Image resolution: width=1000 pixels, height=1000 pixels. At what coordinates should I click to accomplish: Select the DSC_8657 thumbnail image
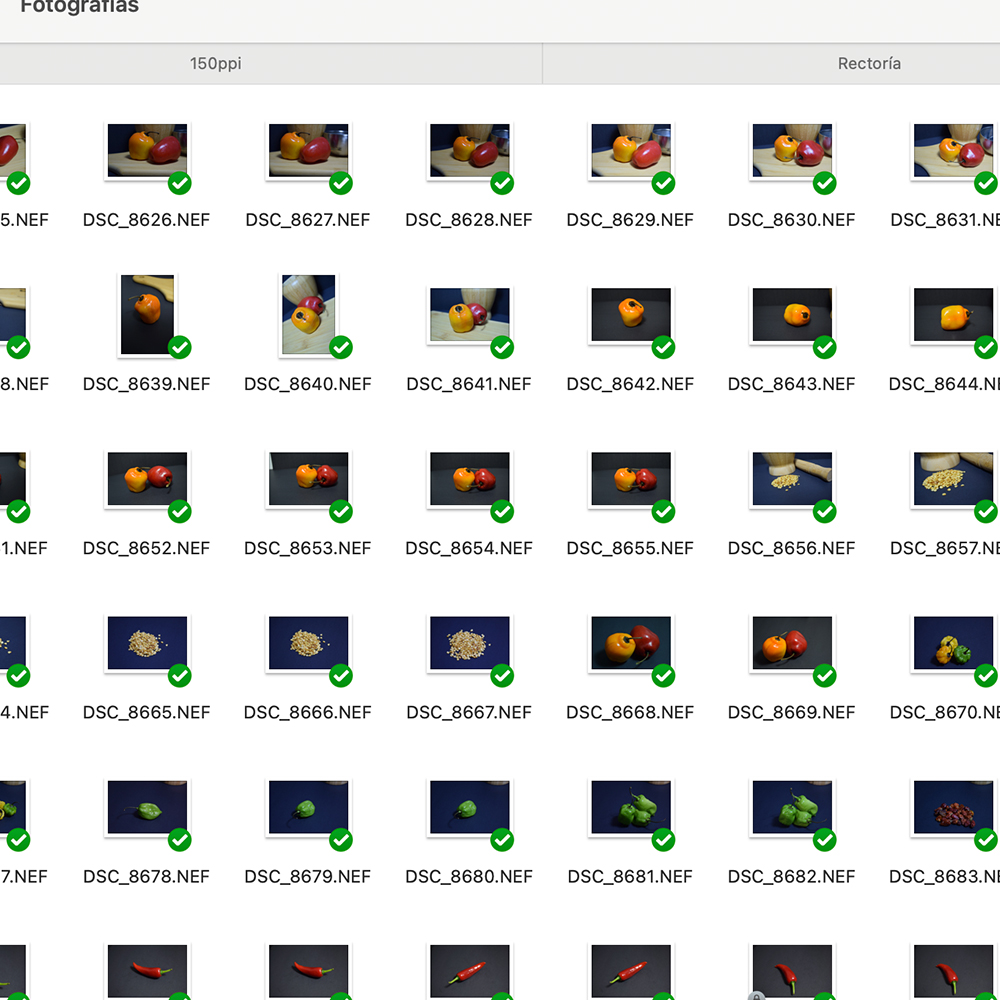[x=954, y=479]
